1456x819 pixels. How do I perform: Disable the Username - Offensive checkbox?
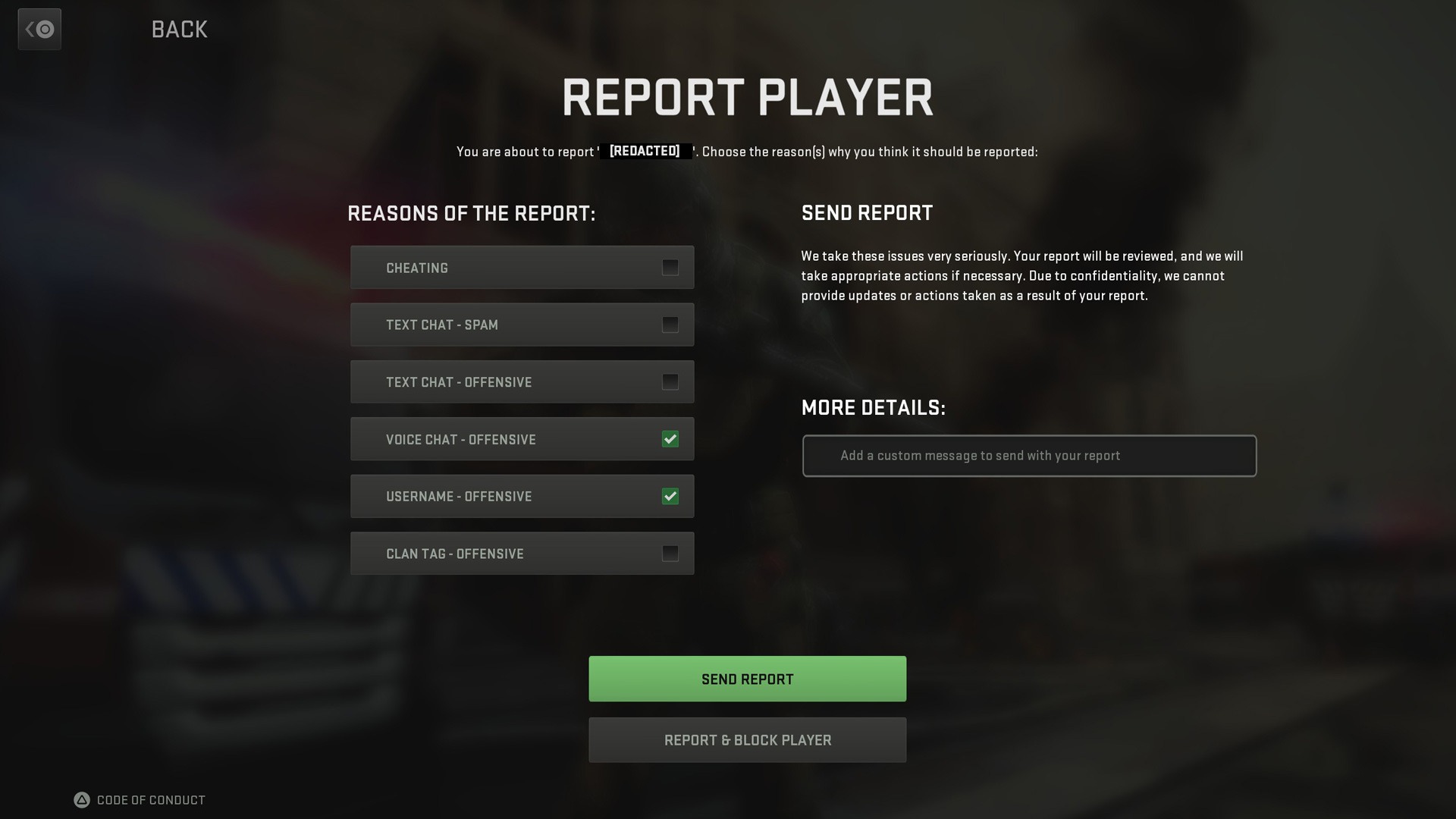coord(670,497)
